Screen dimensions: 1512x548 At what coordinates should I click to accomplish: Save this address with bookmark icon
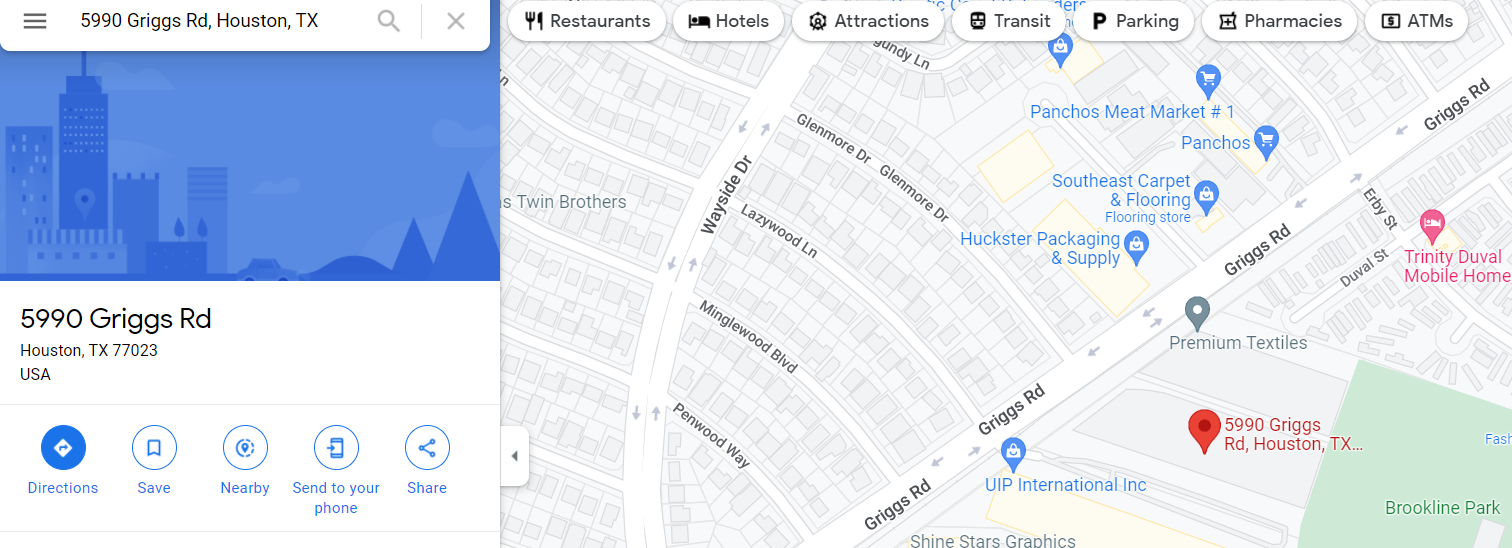(x=154, y=447)
